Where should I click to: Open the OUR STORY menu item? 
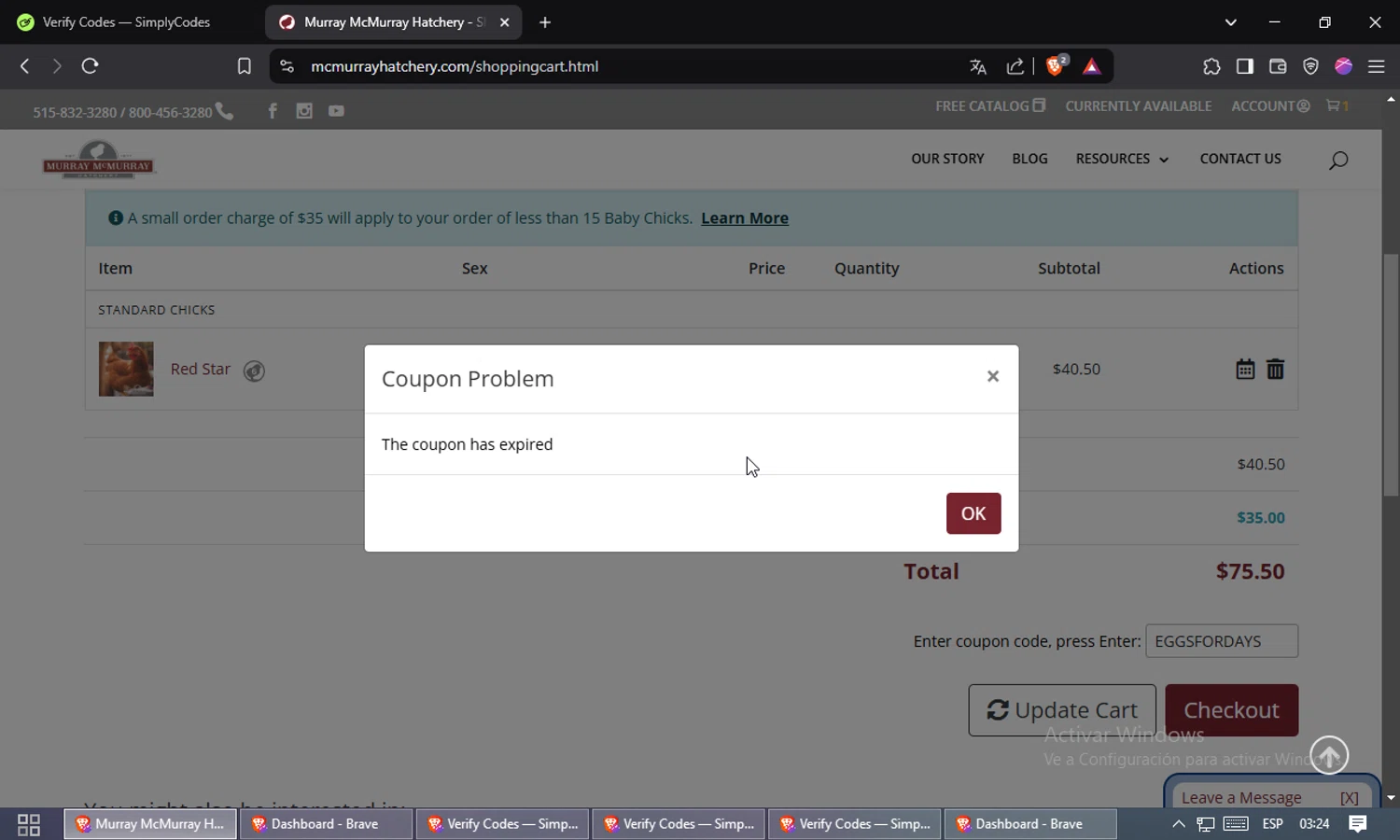pyautogui.click(x=947, y=159)
